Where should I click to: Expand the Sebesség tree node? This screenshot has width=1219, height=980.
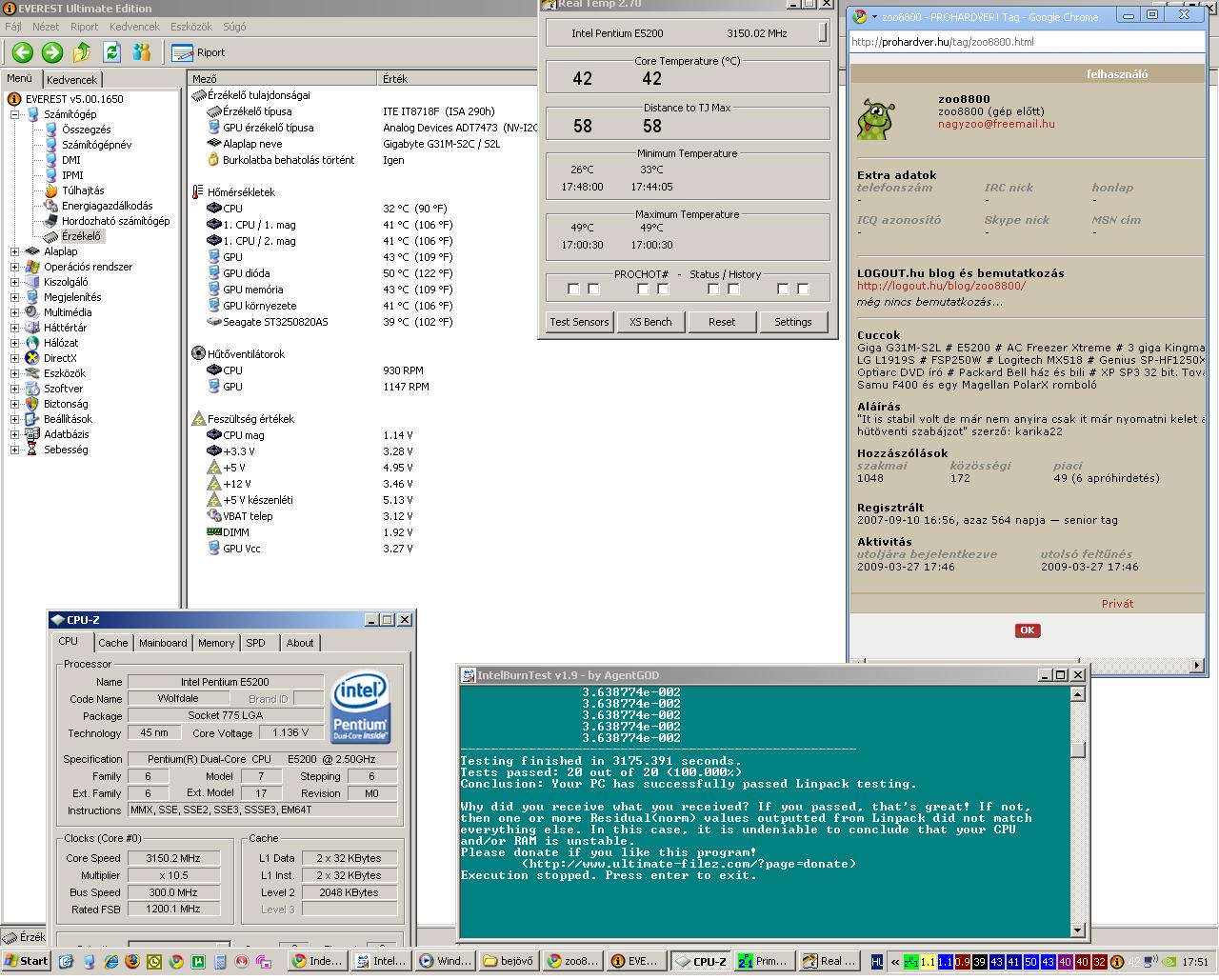(15, 450)
